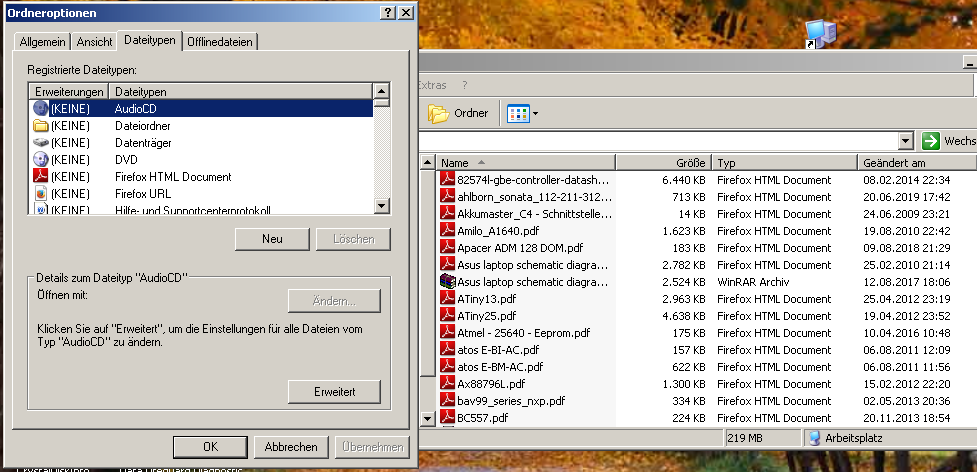Open the Extras menu
This screenshot has height=472, width=977.
(432, 85)
